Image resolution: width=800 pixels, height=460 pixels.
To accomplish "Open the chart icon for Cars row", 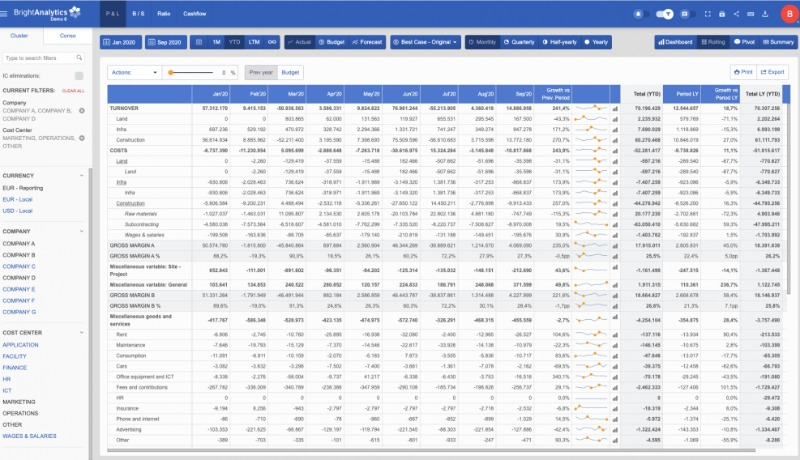I will (615, 367).
